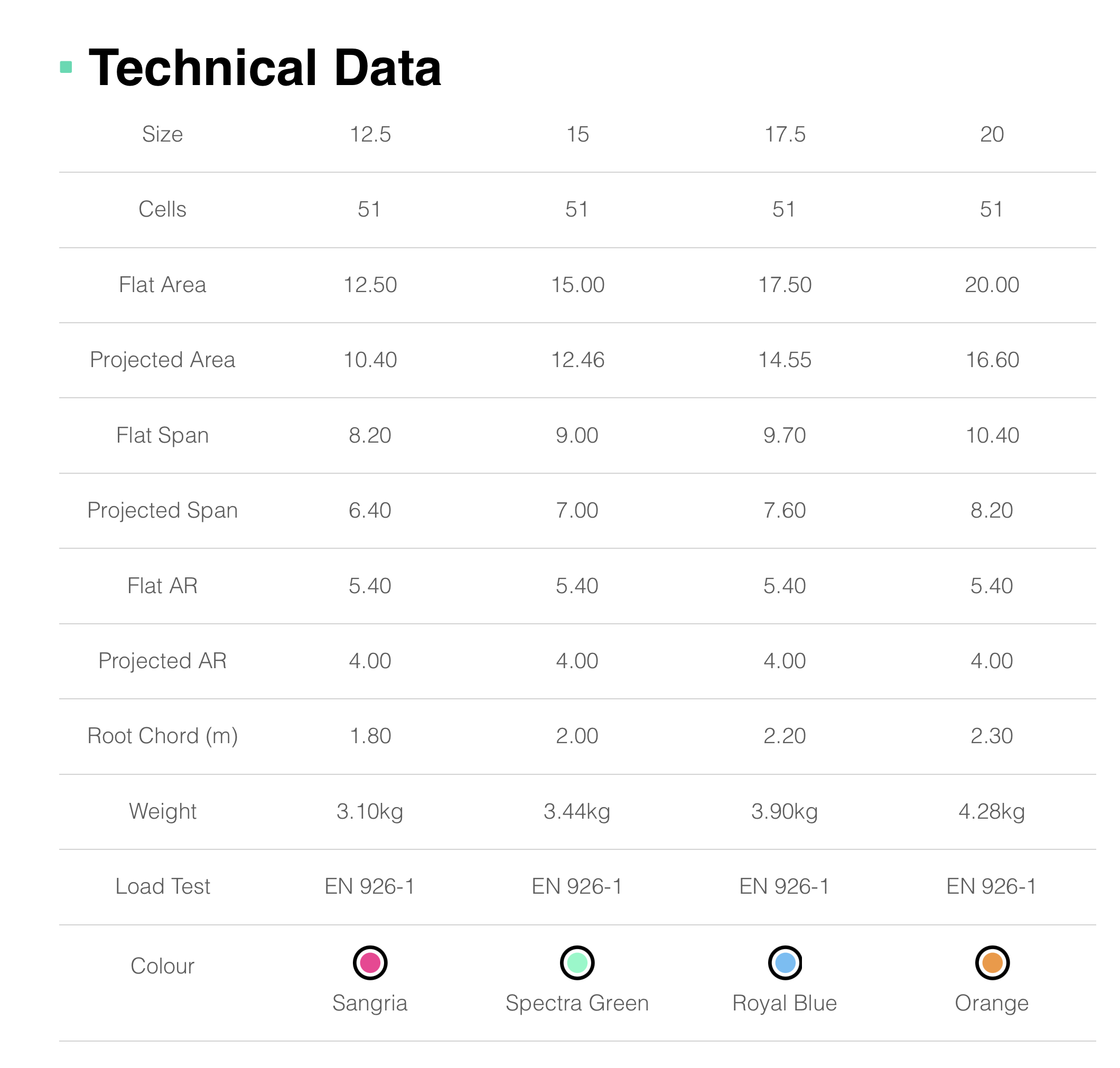The image size is (1120, 1068).
Task: Click the Orange colour name label
Action: 992,1003
